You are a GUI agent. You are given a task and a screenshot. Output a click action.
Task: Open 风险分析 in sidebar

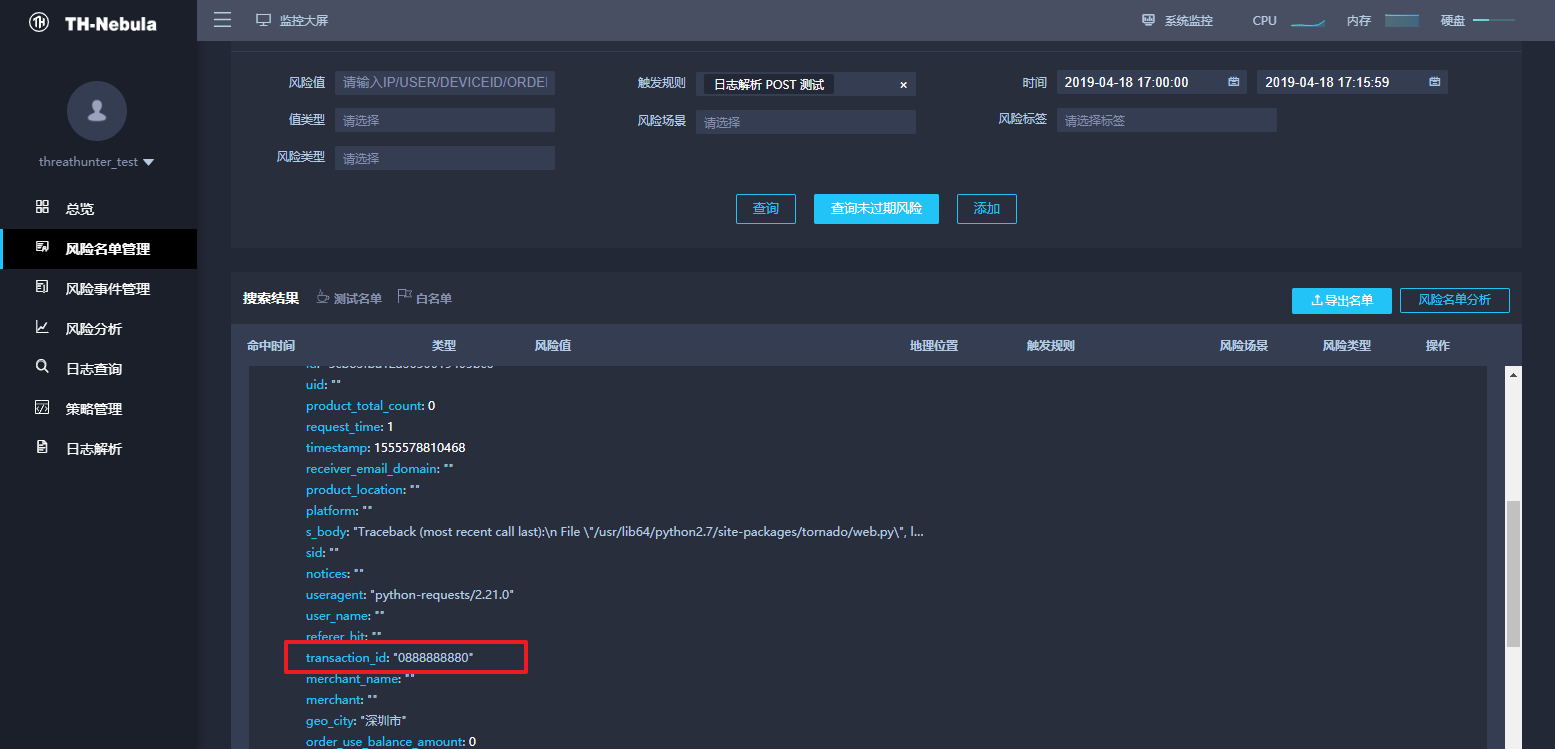point(98,329)
